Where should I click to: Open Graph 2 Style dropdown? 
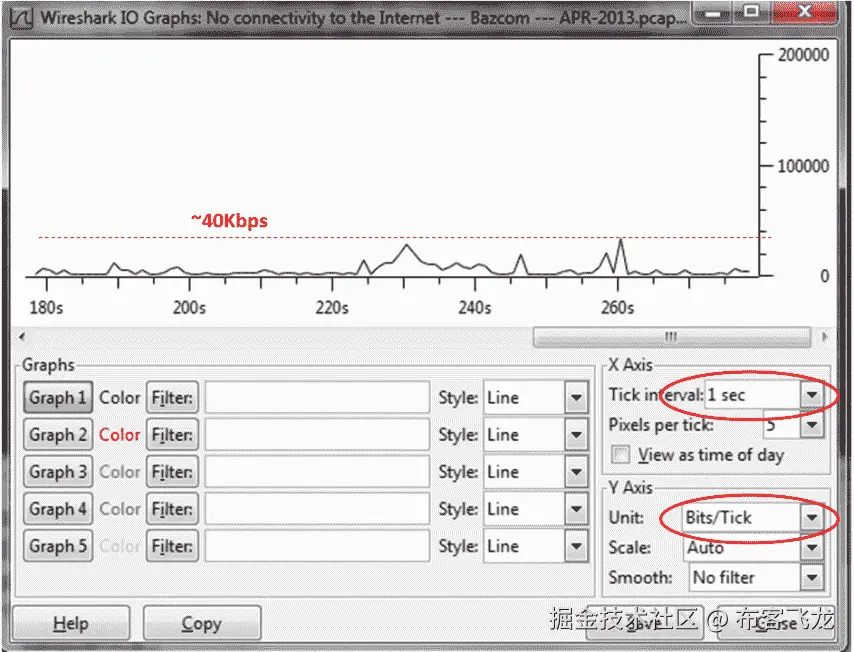pos(576,435)
